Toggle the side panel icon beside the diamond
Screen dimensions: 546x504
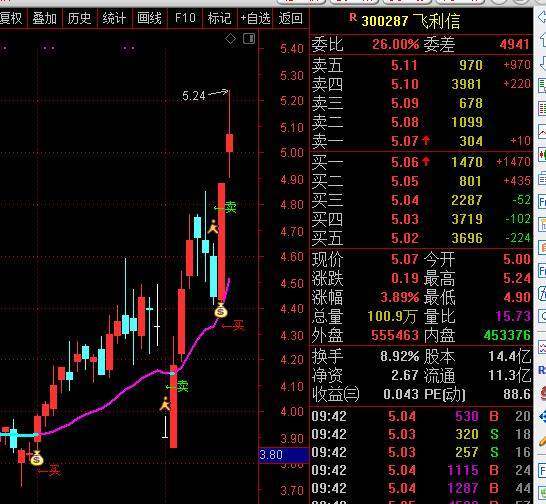click(x=249, y=39)
